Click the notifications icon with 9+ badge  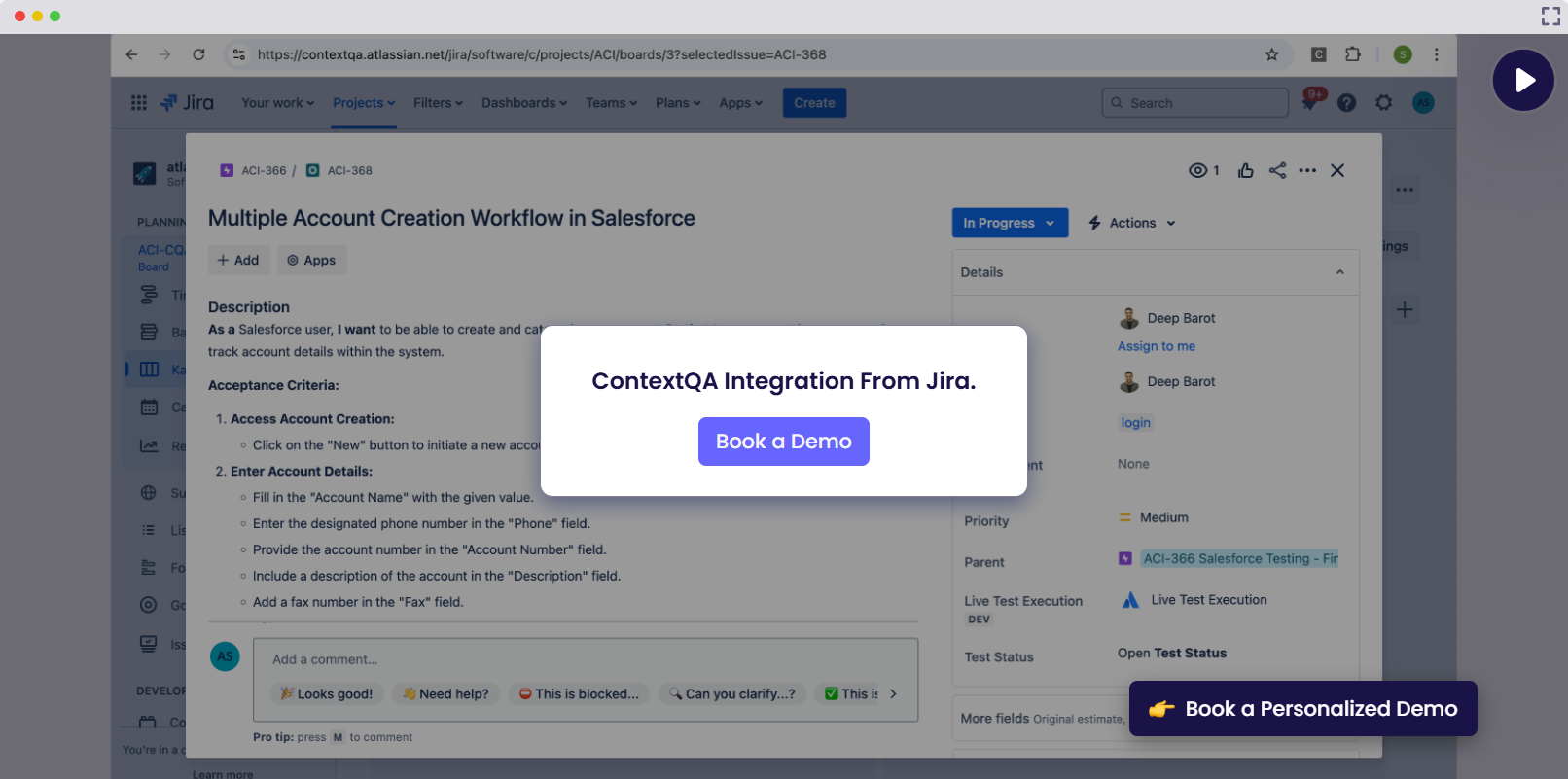1309,103
